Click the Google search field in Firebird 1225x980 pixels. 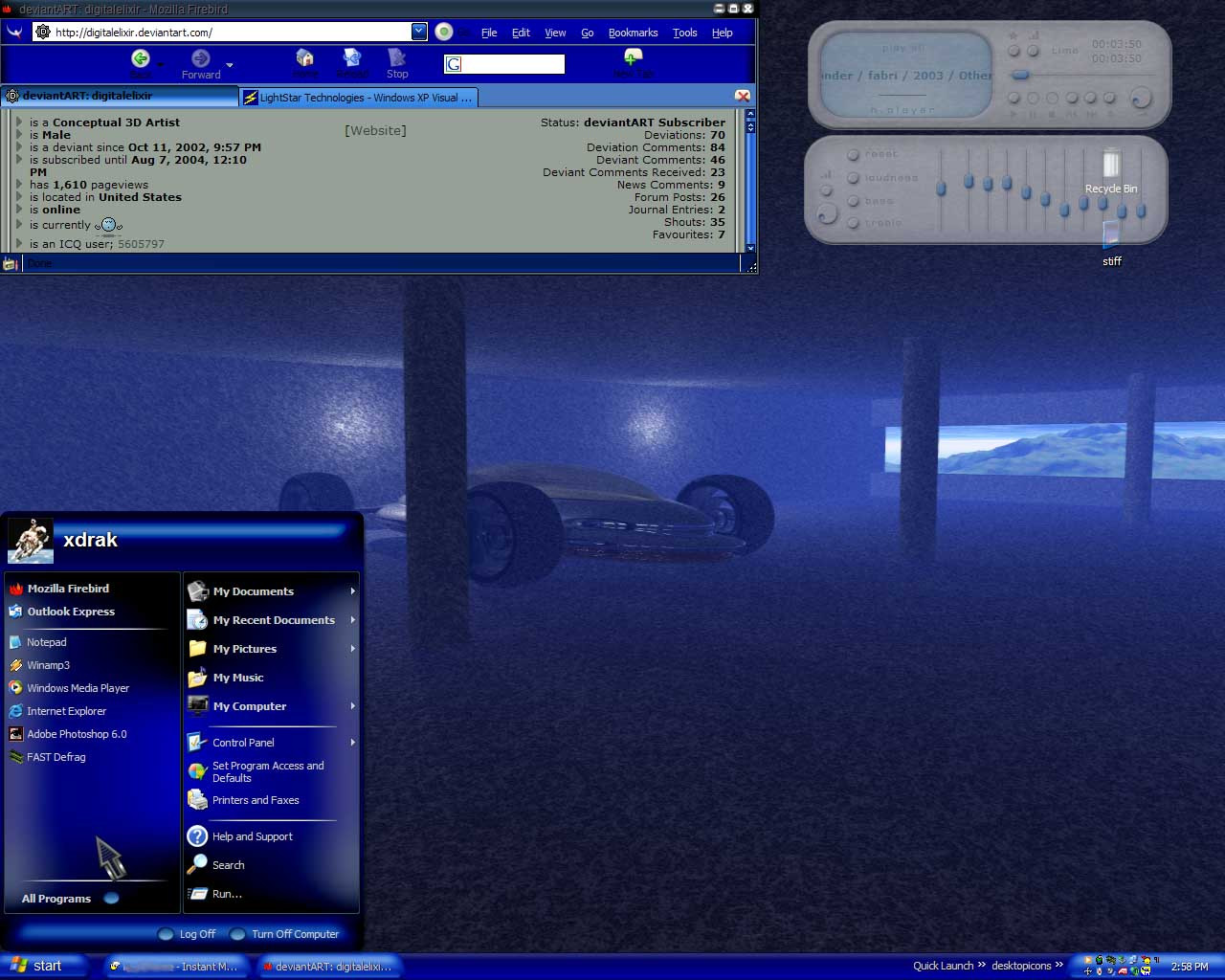coord(504,64)
